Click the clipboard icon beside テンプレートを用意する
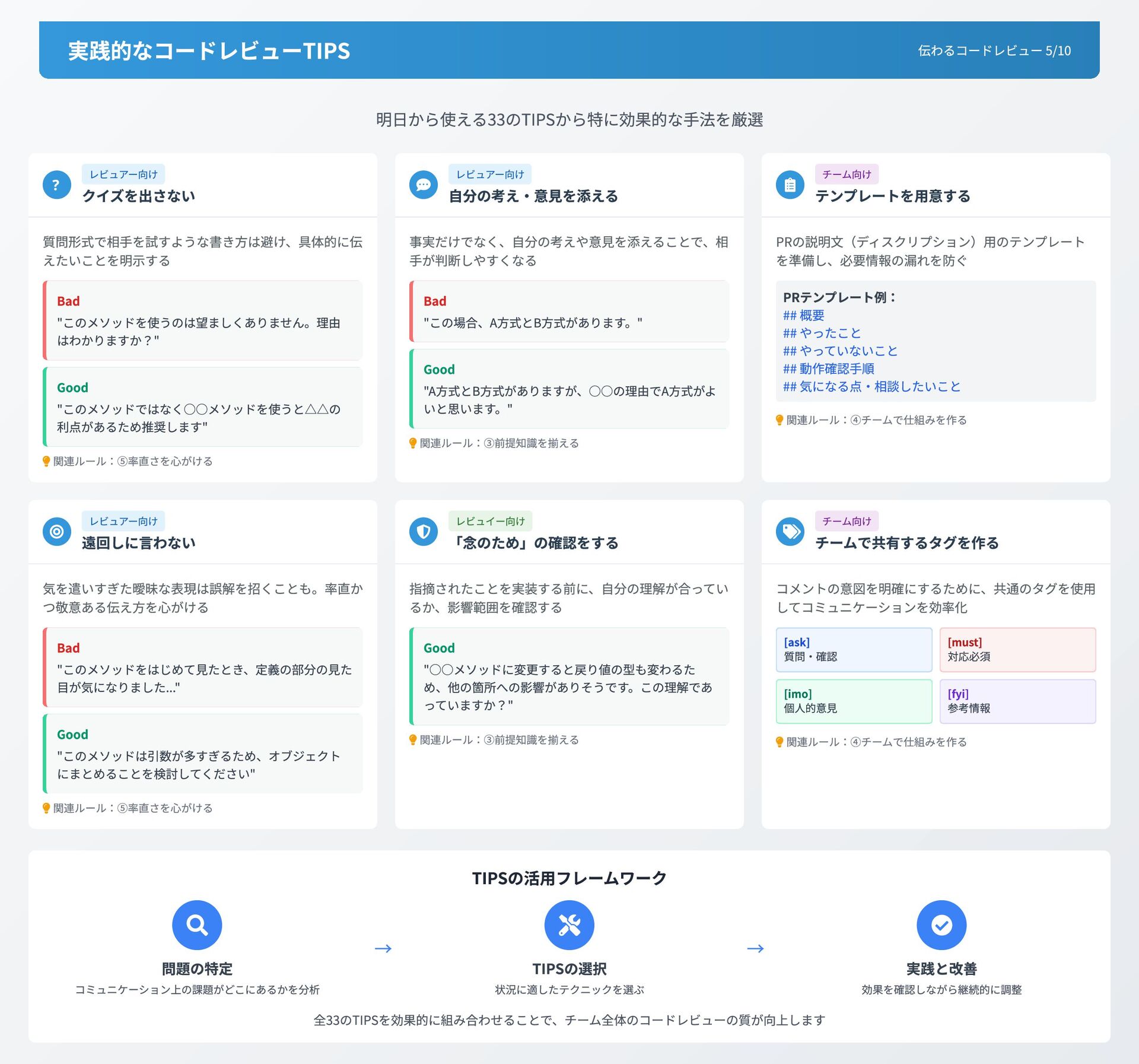The width and height of the screenshot is (1139, 1064). coord(790,185)
